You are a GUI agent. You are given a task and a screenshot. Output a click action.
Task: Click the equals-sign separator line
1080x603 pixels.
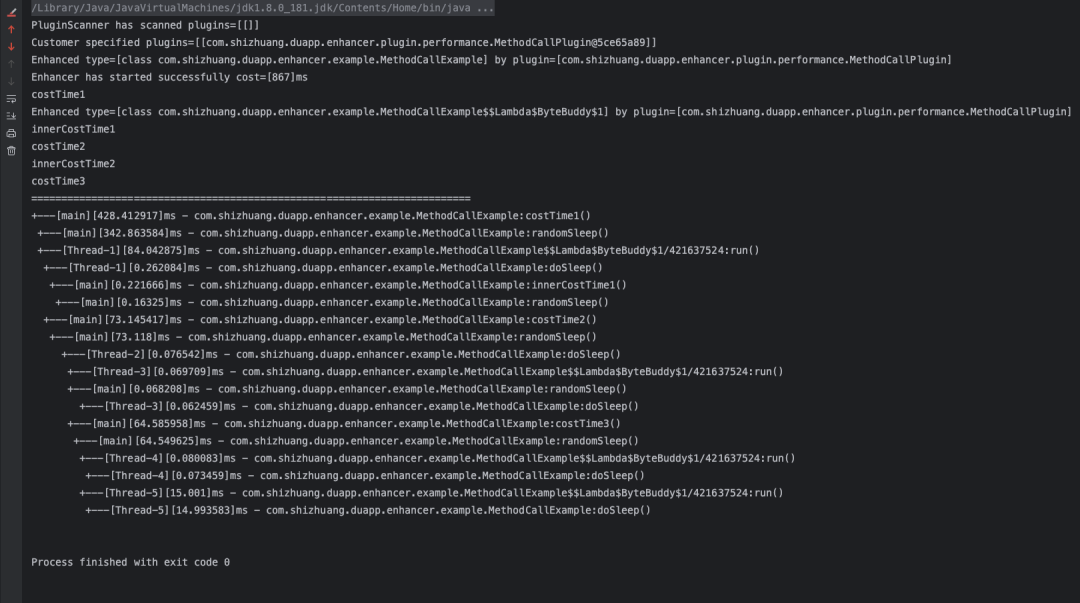(250, 198)
